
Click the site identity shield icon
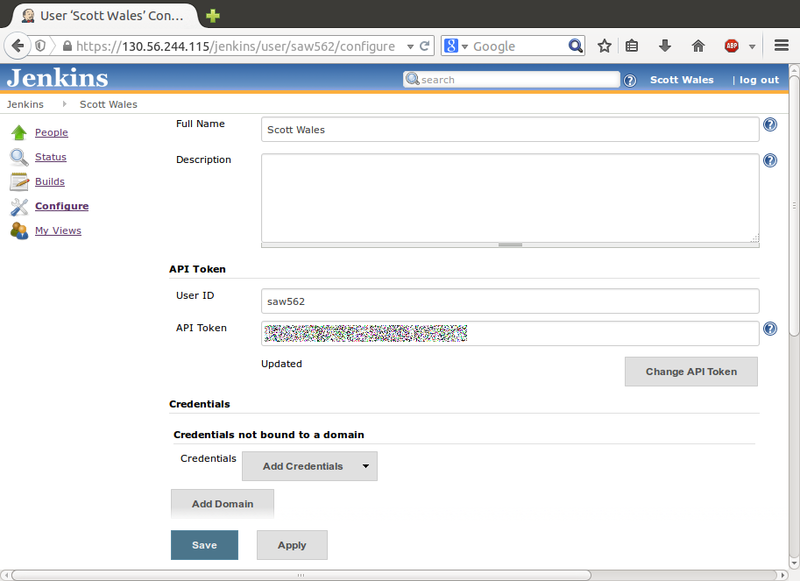[x=40, y=46]
